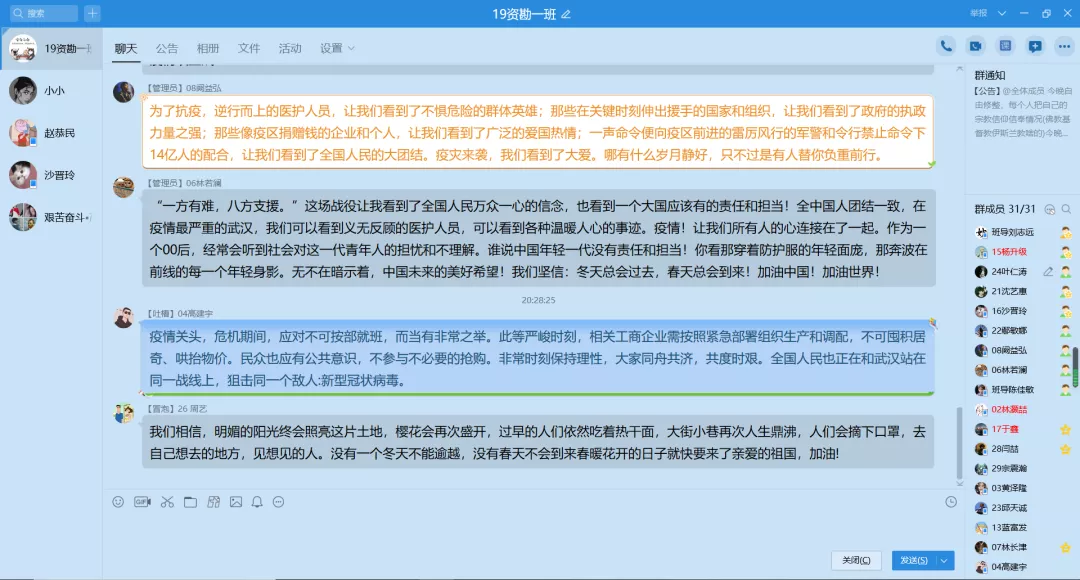1080x580 pixels.
Task: Open the send options dropdown arrow
Action: coord(945,560)
